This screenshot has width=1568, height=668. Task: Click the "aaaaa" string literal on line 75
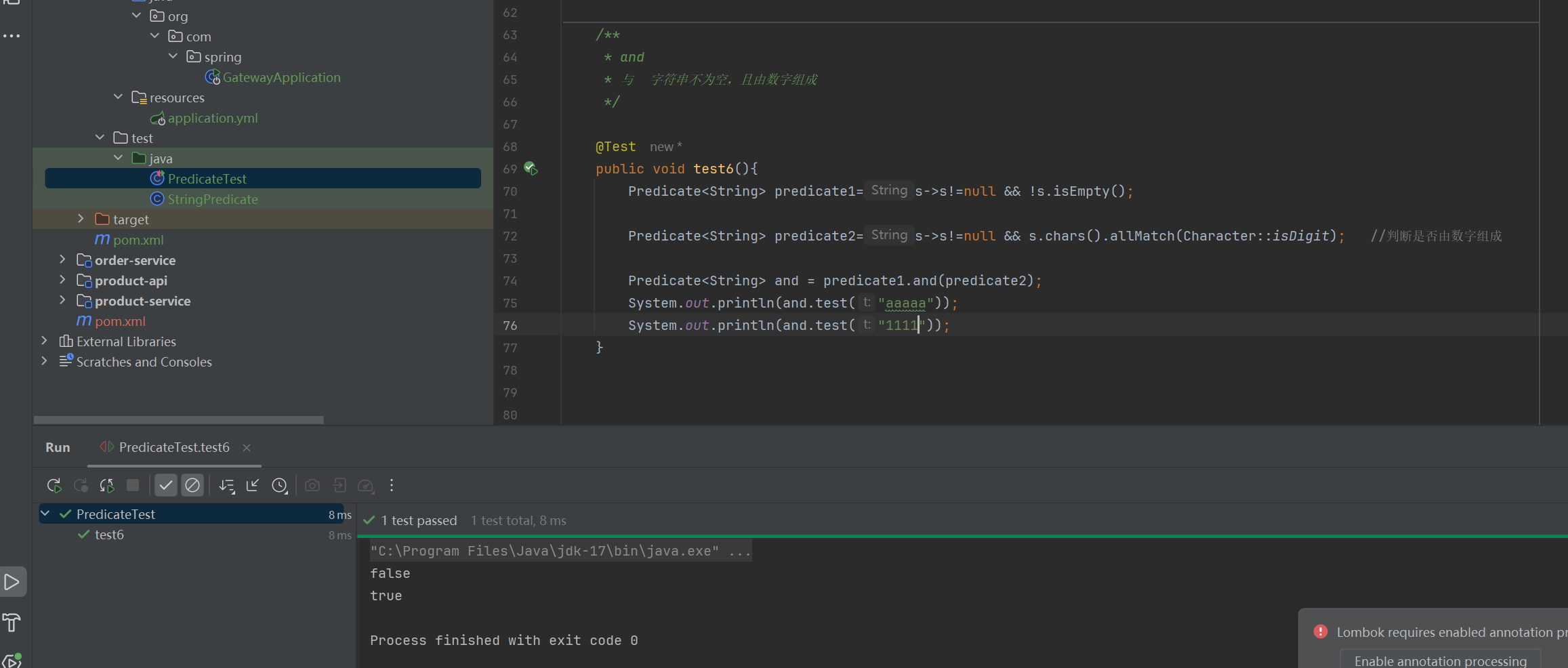pos(905,303)
